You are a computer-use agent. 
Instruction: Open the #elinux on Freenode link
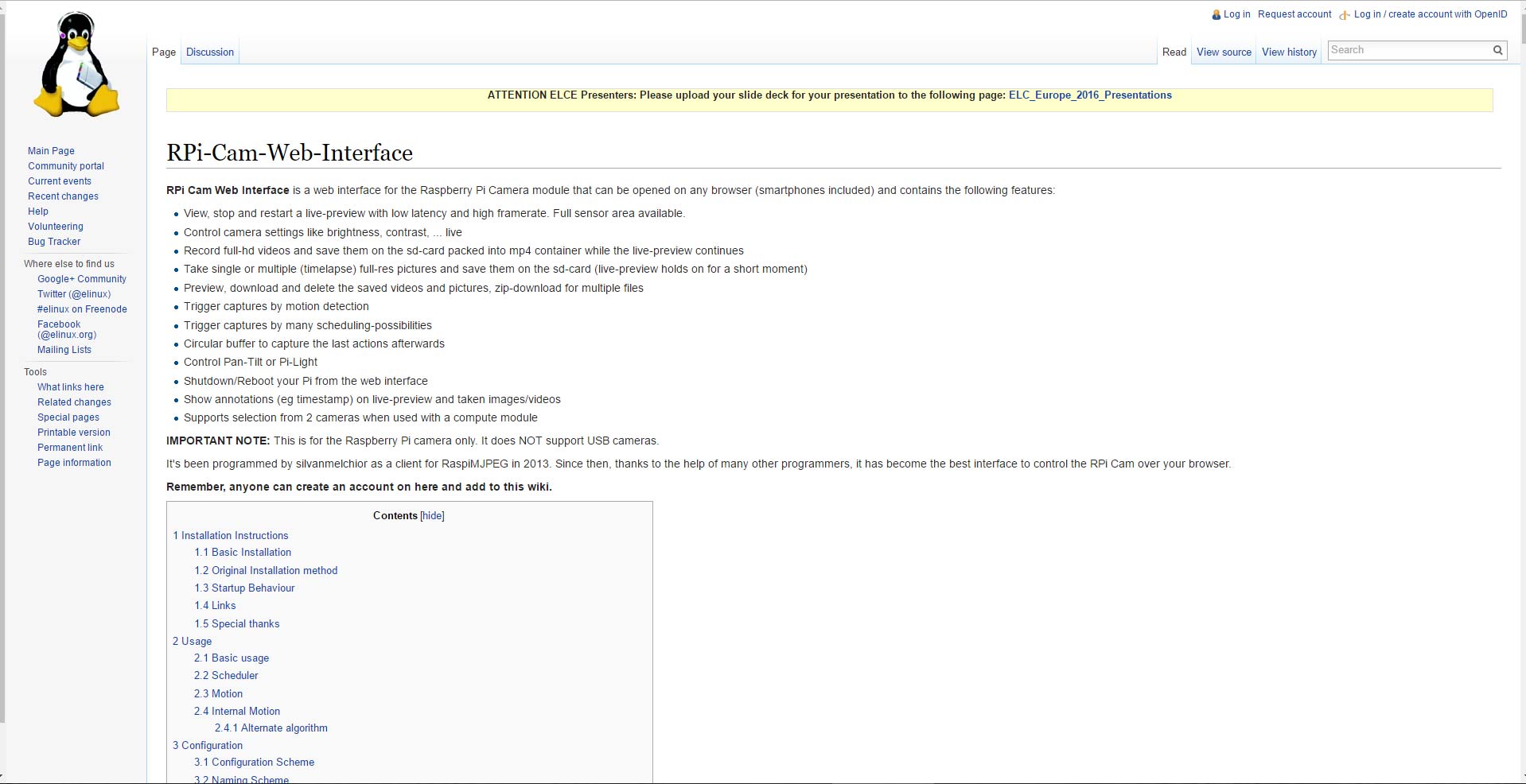point(82,309)
